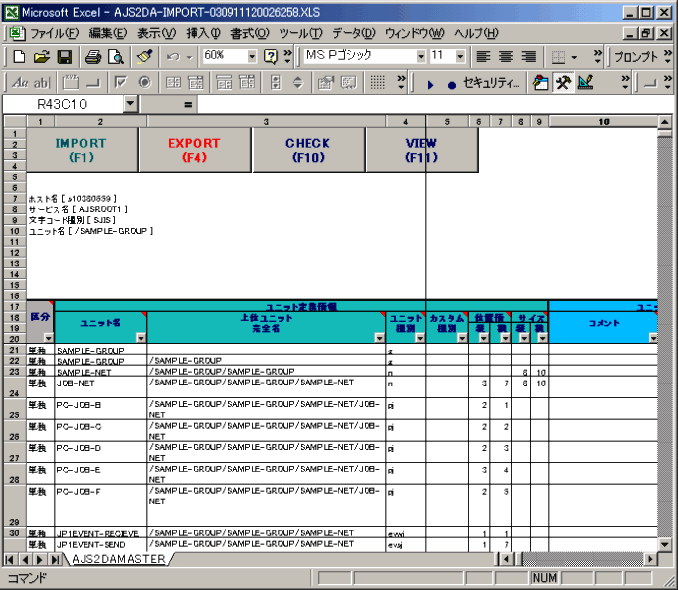This screenshot has width=678, height=590.
Task: Open the zoom percentage dropdown
Action: [x=252, y=56]
